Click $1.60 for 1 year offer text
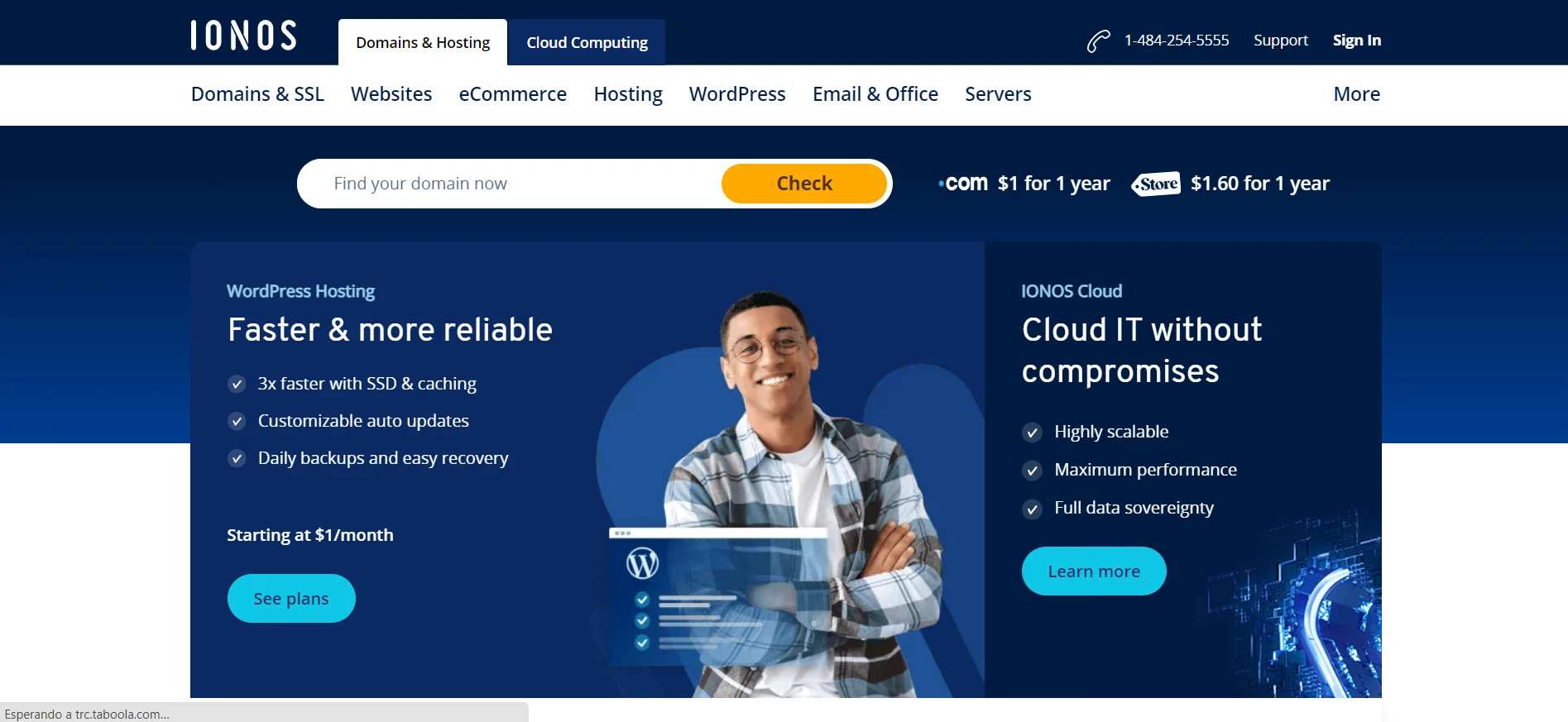The height and width of the screenshot is (722, 1568). (1260, 184)
